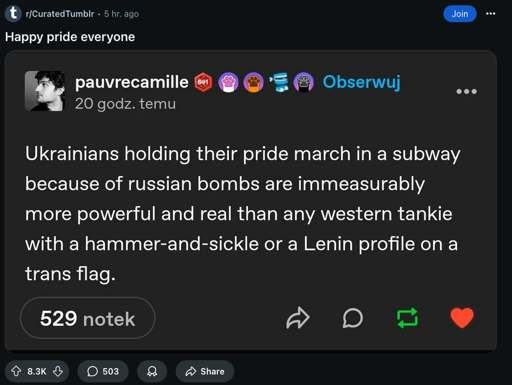
Task: Open the pauvrecamille profile avatar picture
Action: click(x=45, y=91)
